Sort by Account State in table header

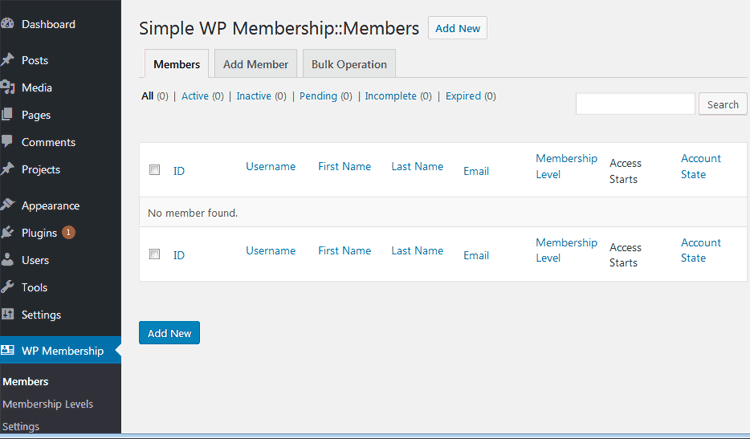(701, 166)
